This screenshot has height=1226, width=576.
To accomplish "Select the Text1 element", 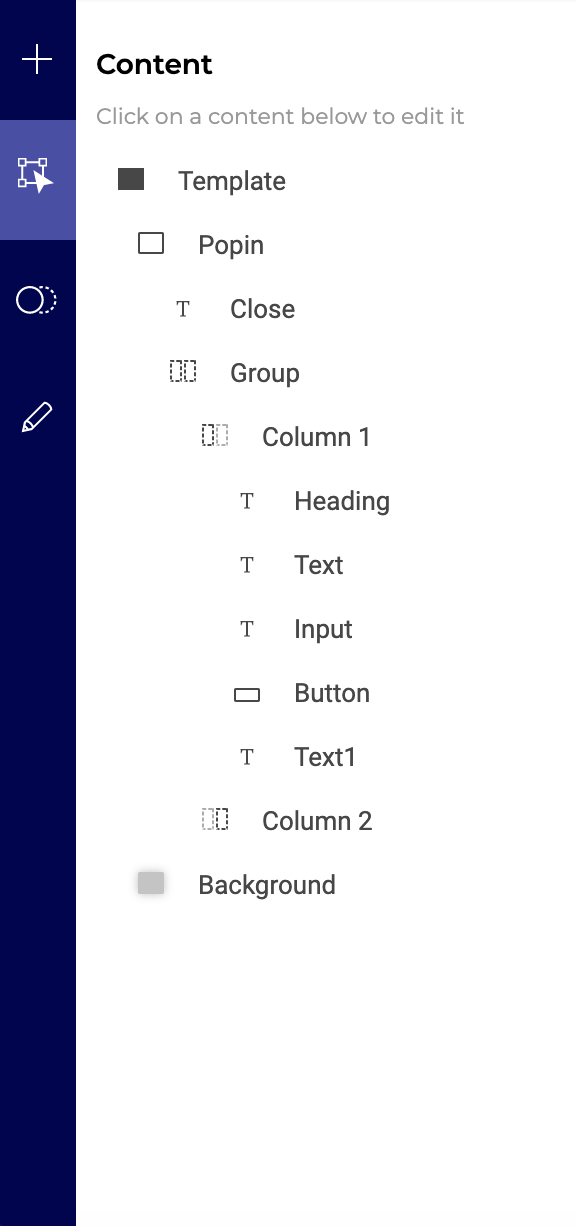I will tap(325, 757).
